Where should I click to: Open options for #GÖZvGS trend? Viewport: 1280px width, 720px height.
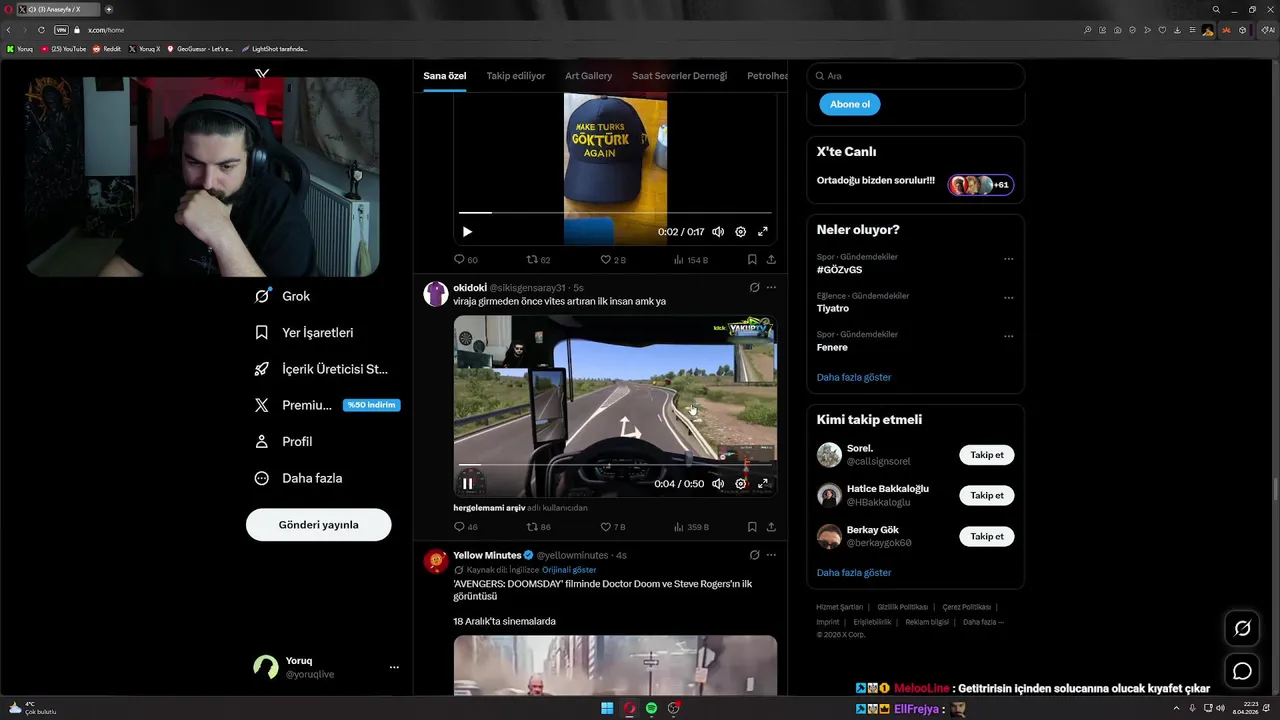[x=1008, y=259]
